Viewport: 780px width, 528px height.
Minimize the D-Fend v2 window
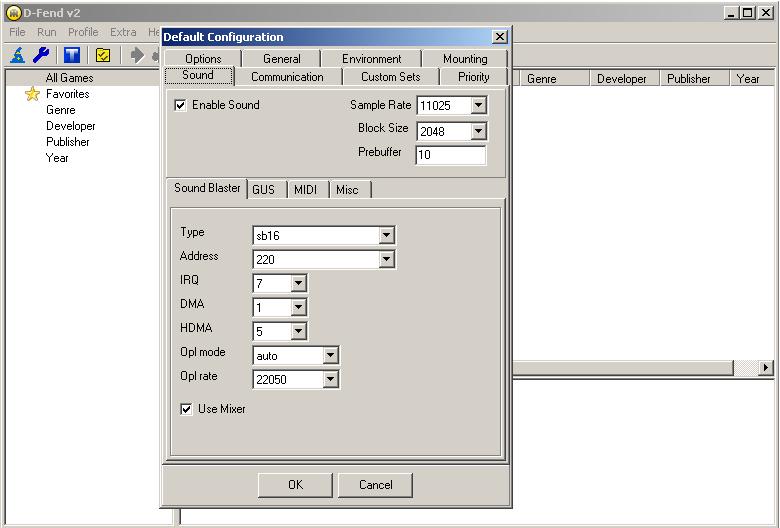coord(731,13)
